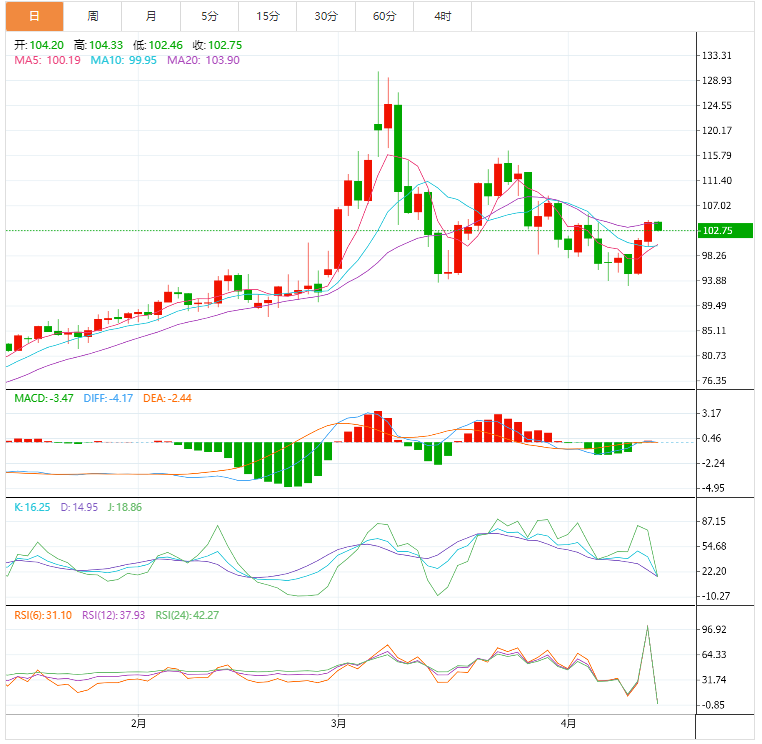Click the MA10 indicator label
The height and width of the screenshot is (744, 762).
[124, 60]
